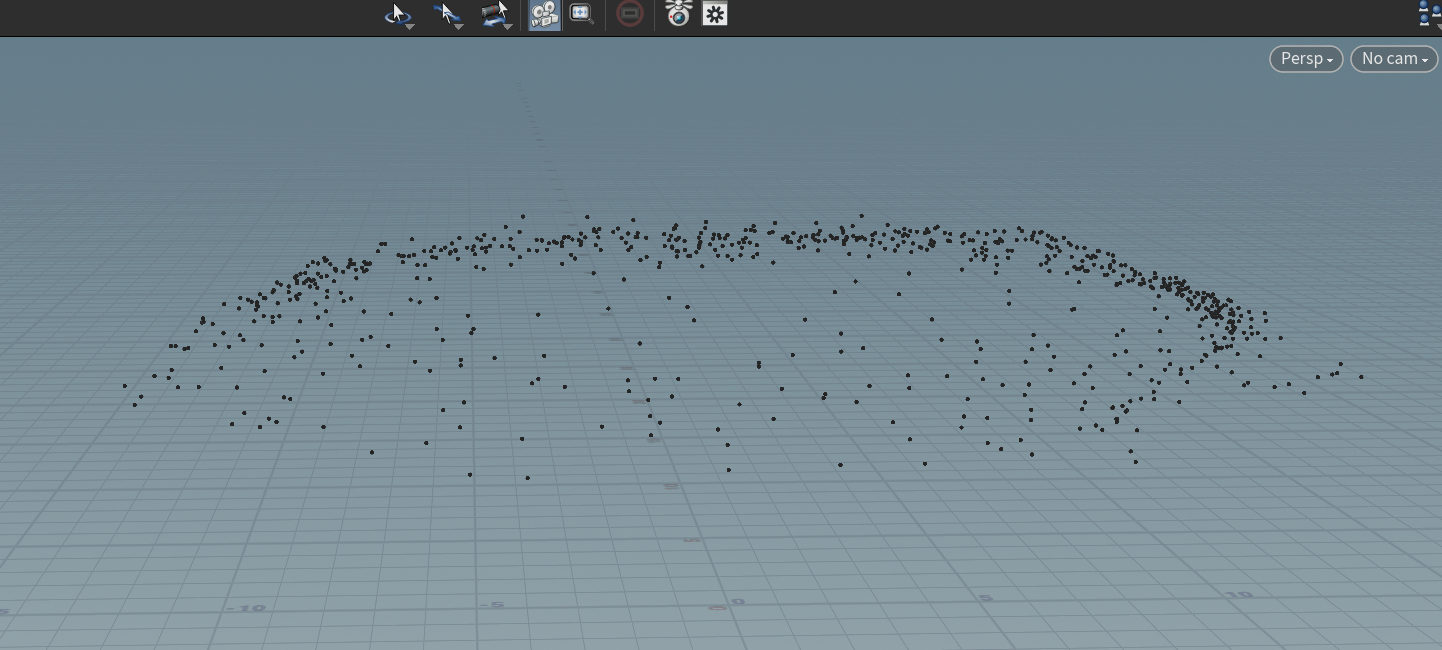Open the No cam camera dropdown
This screenshot has width=1442, height=650.
[x=1394, y=59]
